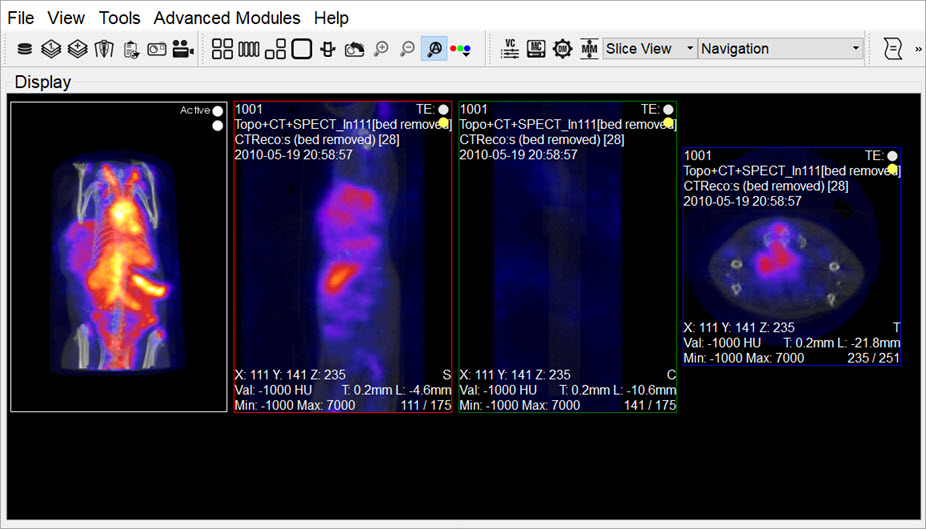Viewport: 926px width, 529px height.
Task: Open the RGB color dots palette
Action: click(x=460, y=49)
